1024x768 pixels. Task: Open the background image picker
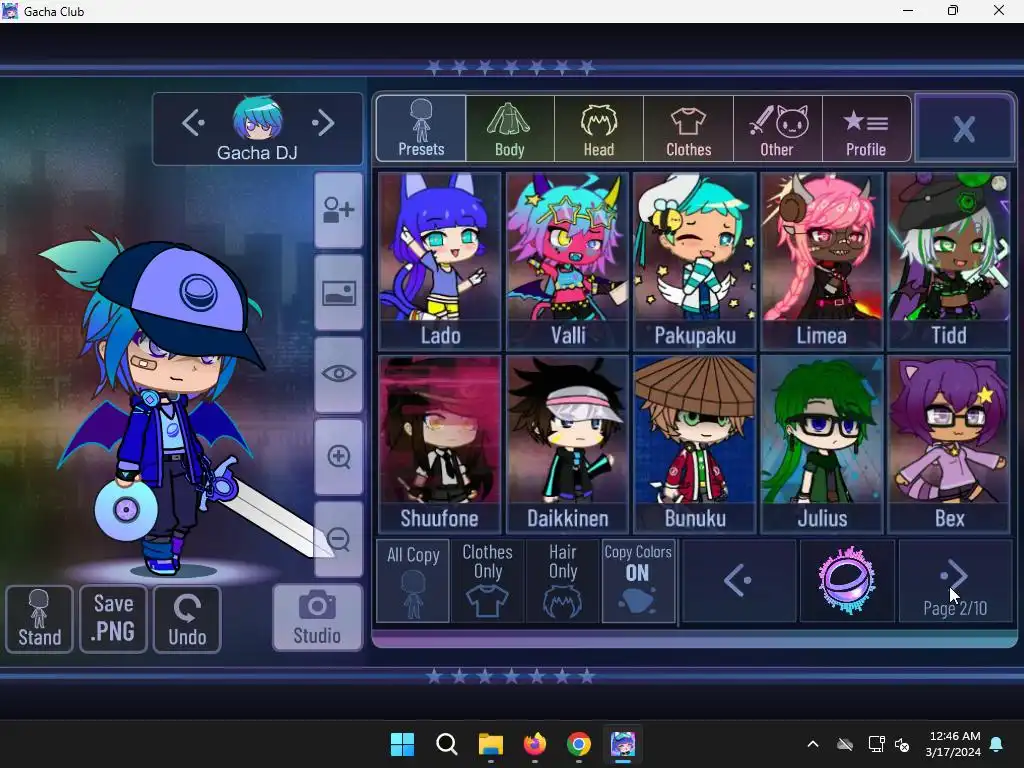338,293
